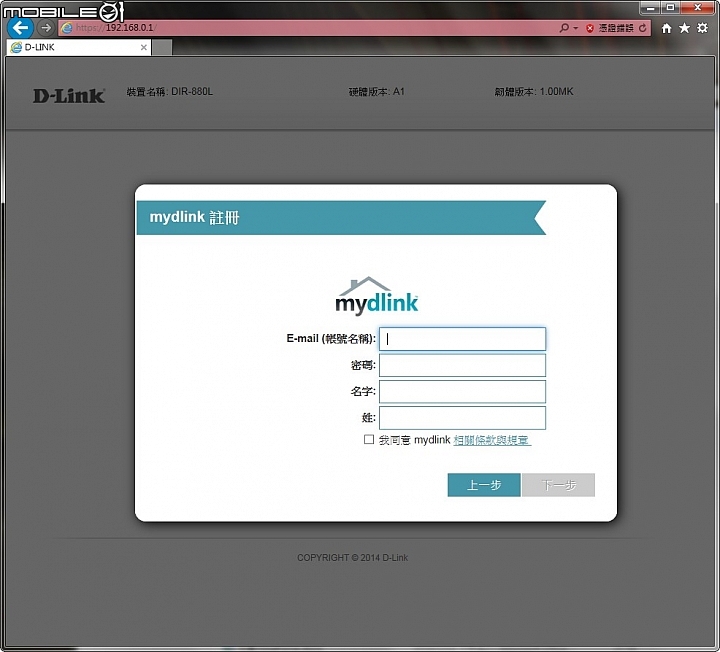
Task: Open a new blank tab
Action: tap(162, 47)
